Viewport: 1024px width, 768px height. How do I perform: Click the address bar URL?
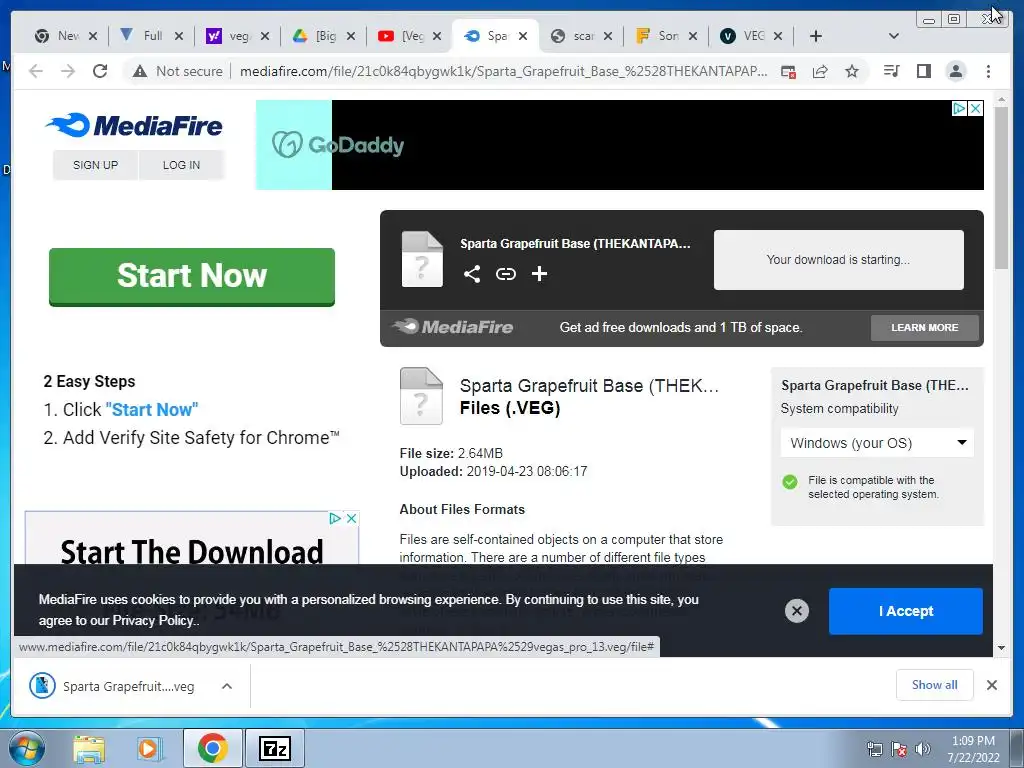pyautogui.click(x=503, y=71)
